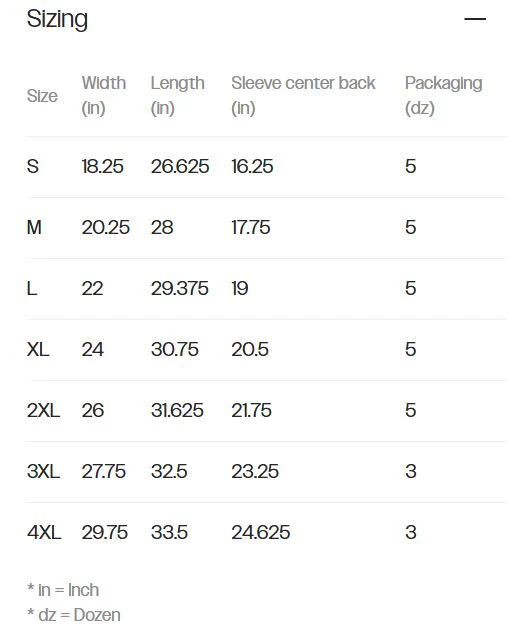The width and height of the screenshot is (509, 639).
Task: Click the 29.375 length value
Action: coord(179,289)
